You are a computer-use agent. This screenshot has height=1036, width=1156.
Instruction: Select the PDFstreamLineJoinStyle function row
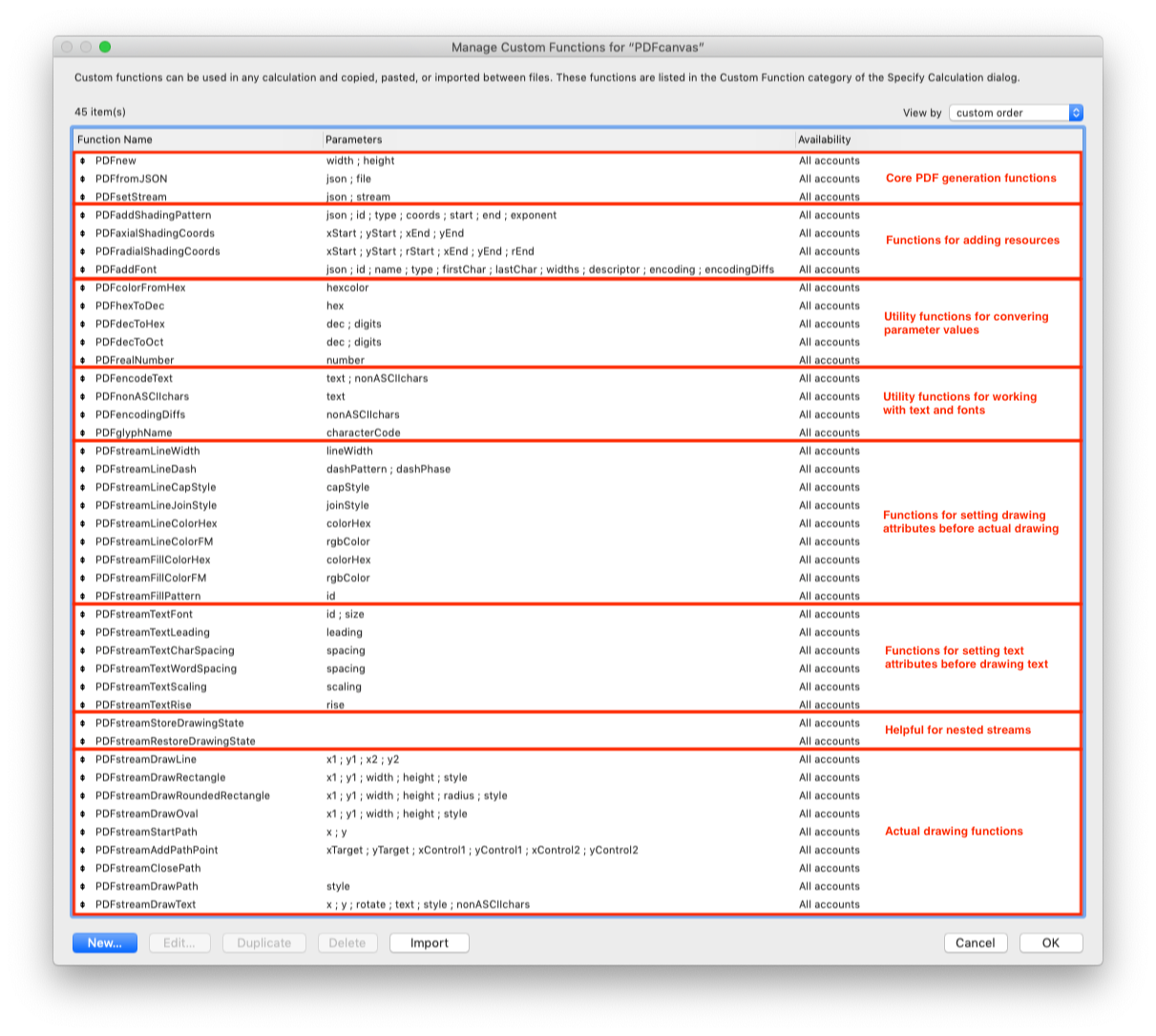coord(578,505)
